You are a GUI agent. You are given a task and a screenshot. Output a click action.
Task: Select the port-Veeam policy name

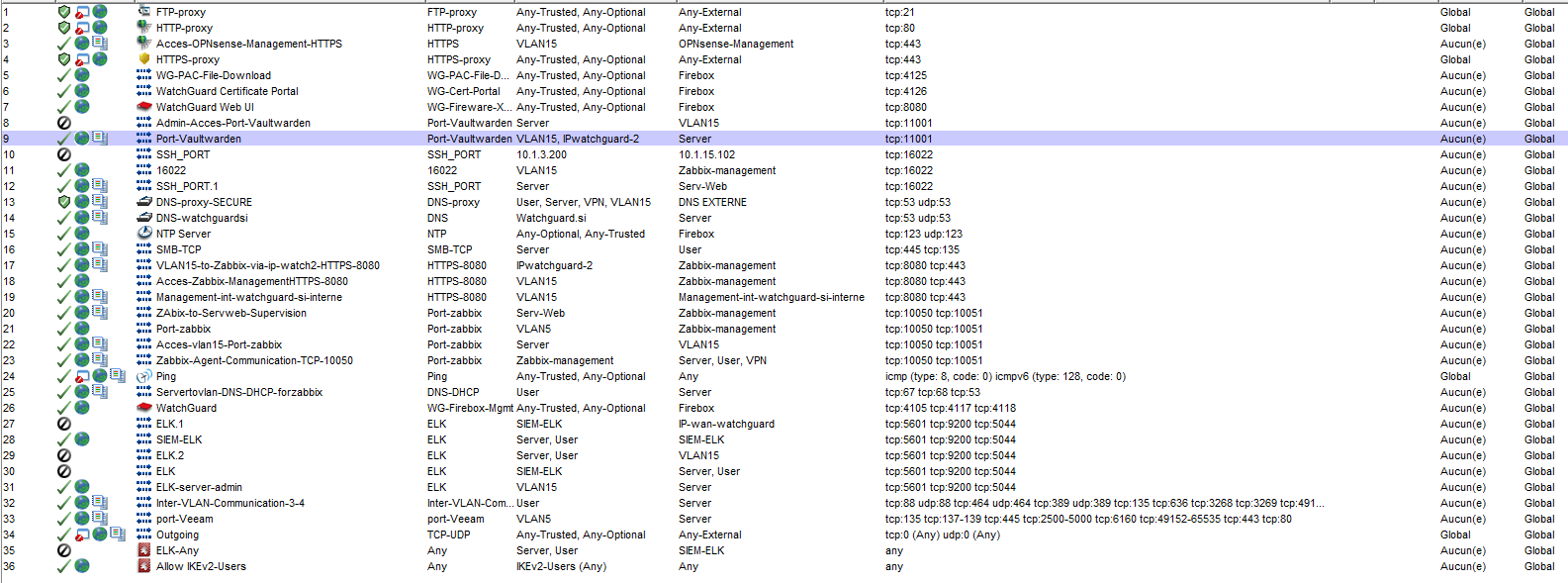pyautogui.click(x=184, y=519)
